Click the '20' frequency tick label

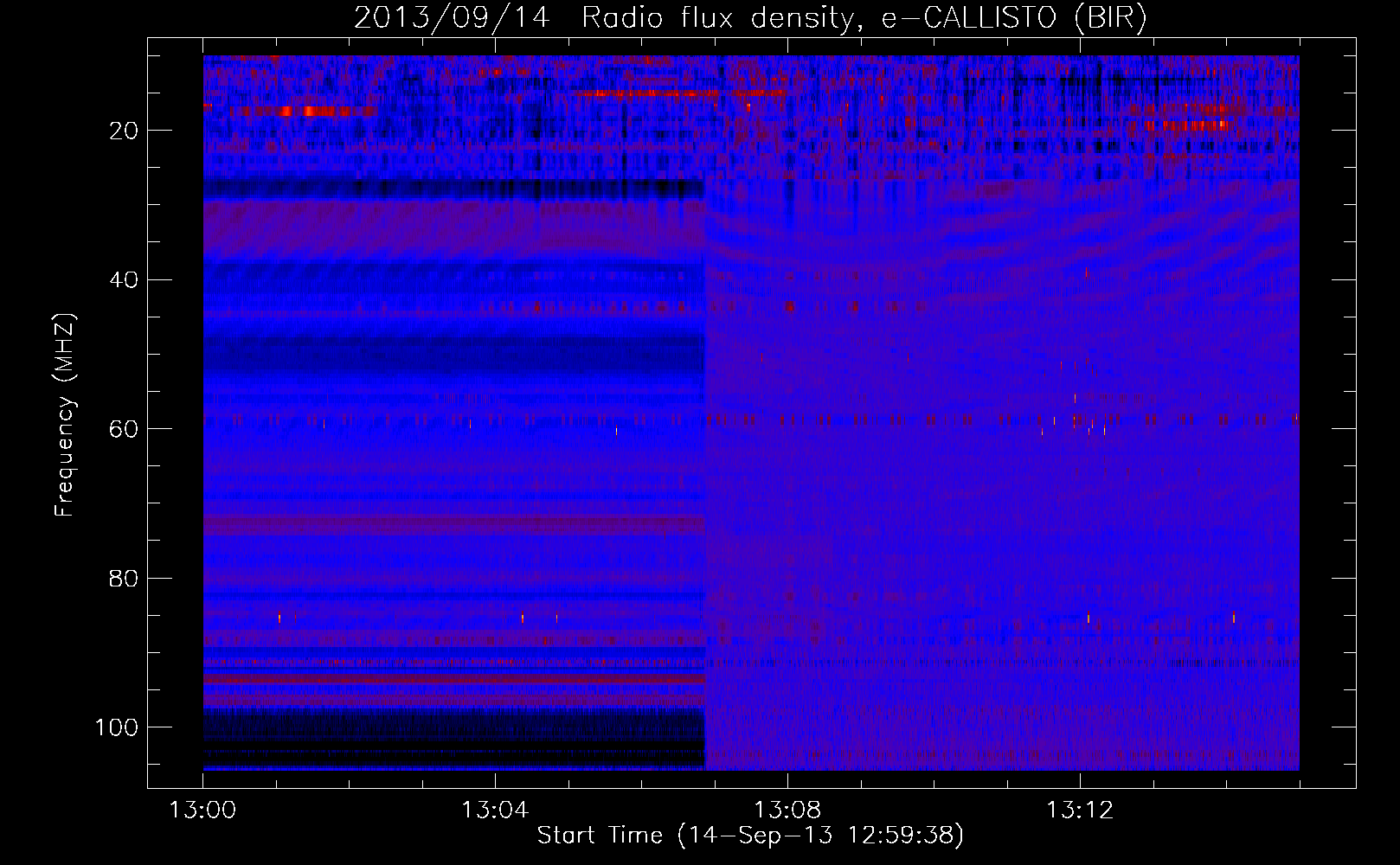(x=124, y=131)
